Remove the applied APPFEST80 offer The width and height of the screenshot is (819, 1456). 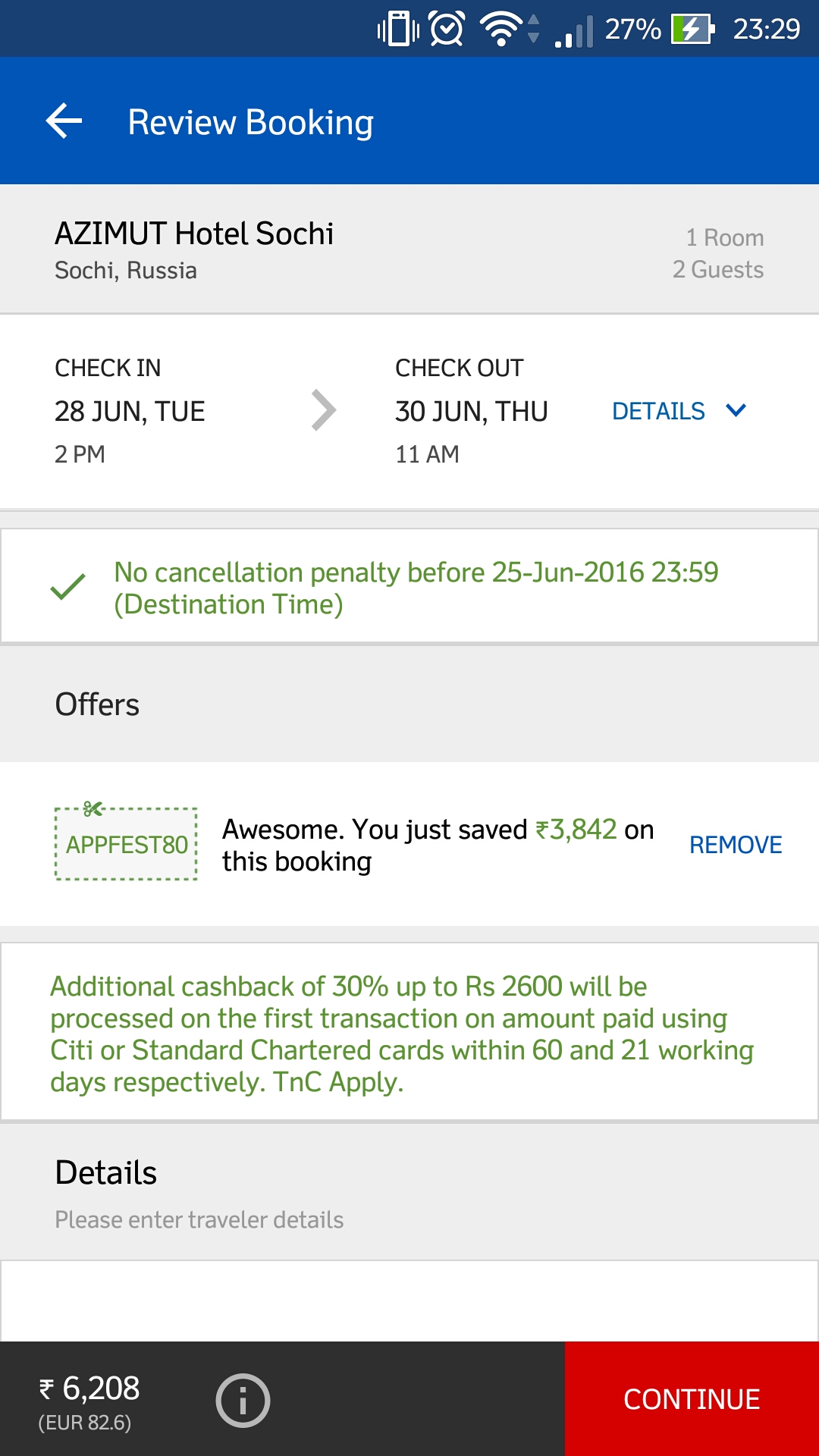point(736,845)
